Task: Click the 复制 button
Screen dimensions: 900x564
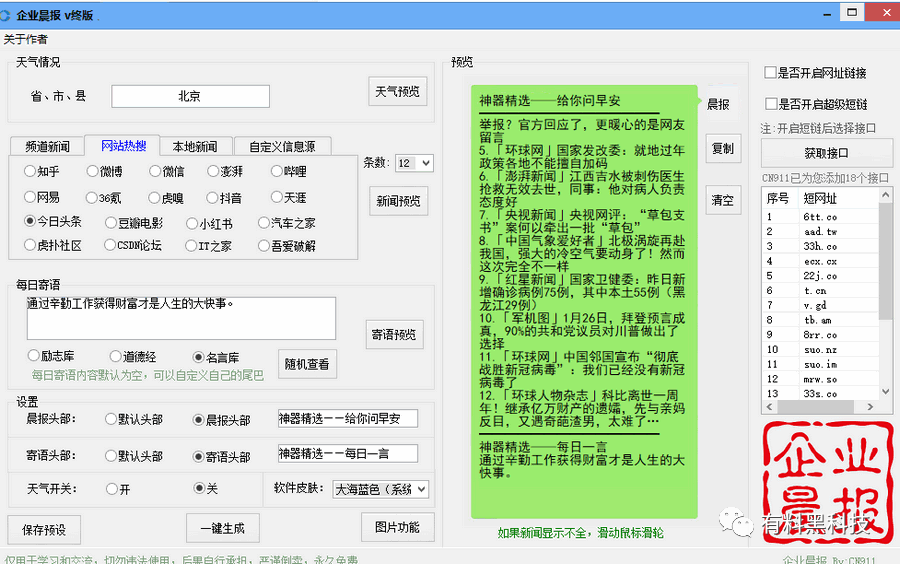Action: tap(723, 148)
